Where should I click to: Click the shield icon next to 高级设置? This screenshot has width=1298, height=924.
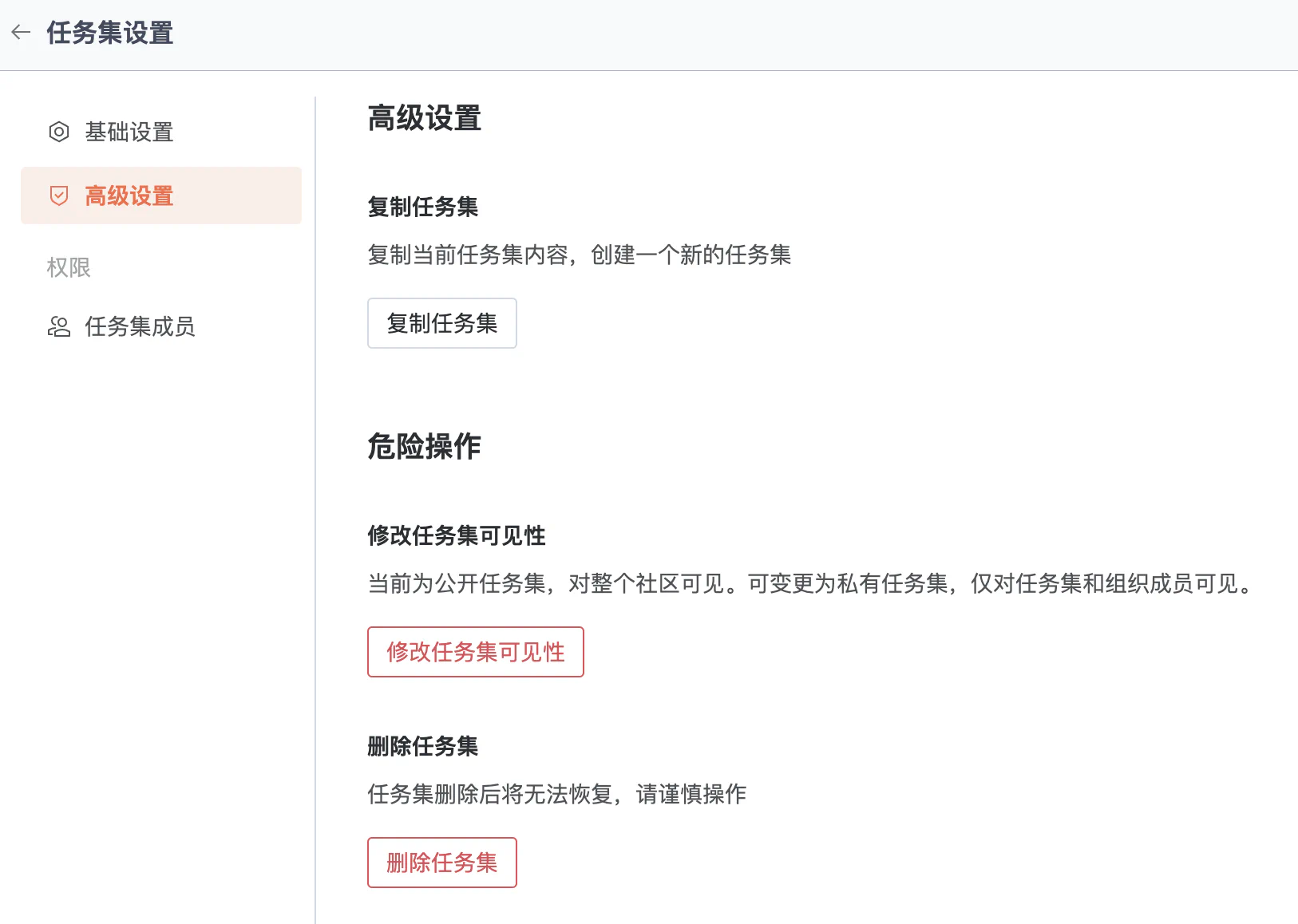[59, 195]
